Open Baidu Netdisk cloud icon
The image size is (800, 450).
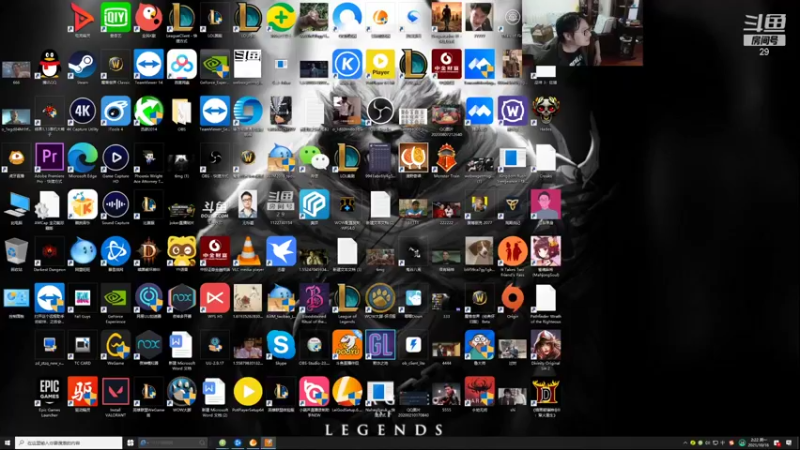(182, 66)
